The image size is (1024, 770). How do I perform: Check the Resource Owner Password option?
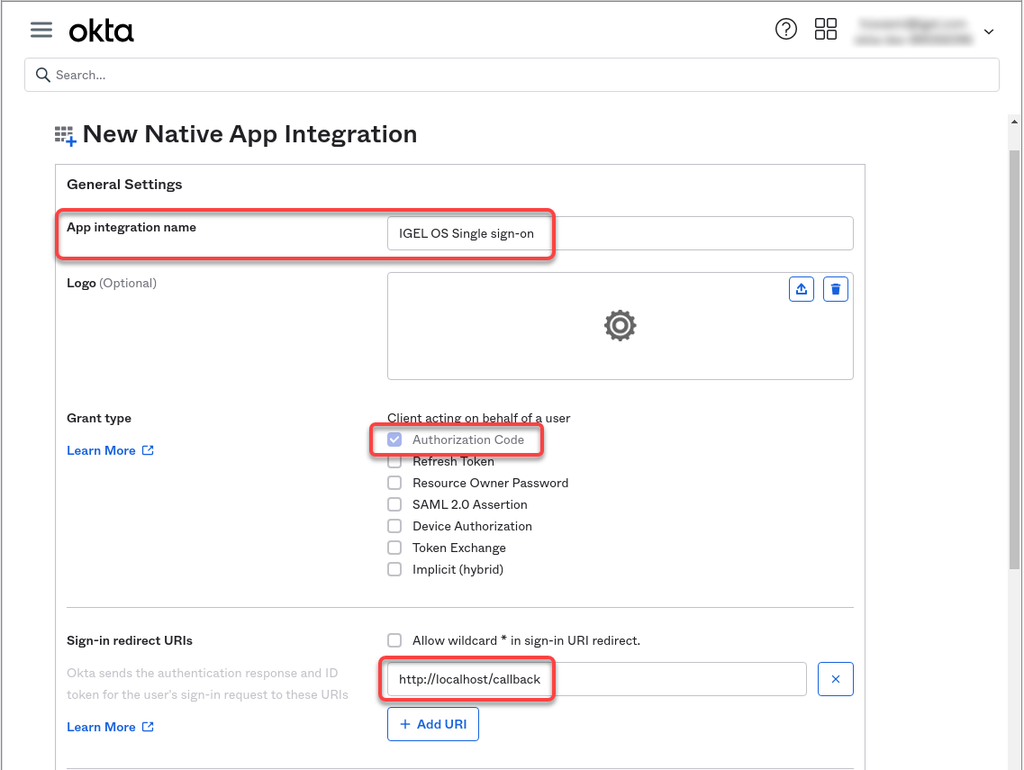coord(395,483)
